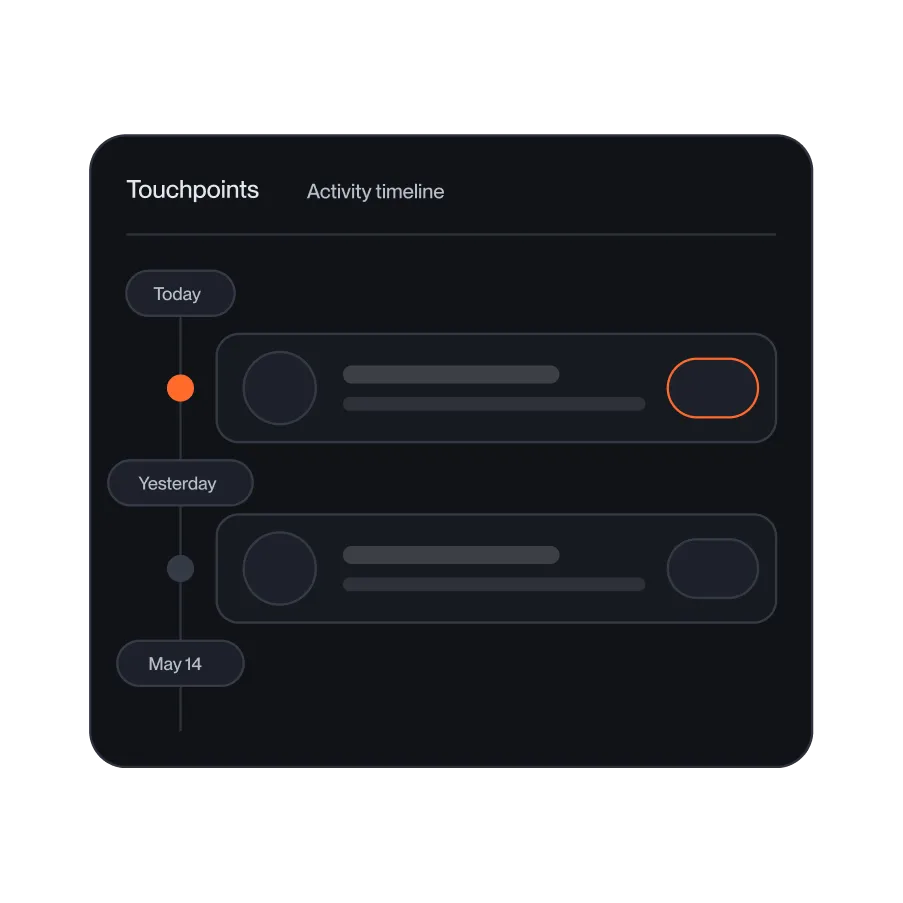Click the orange timeline dot under Today

point(180,388)
